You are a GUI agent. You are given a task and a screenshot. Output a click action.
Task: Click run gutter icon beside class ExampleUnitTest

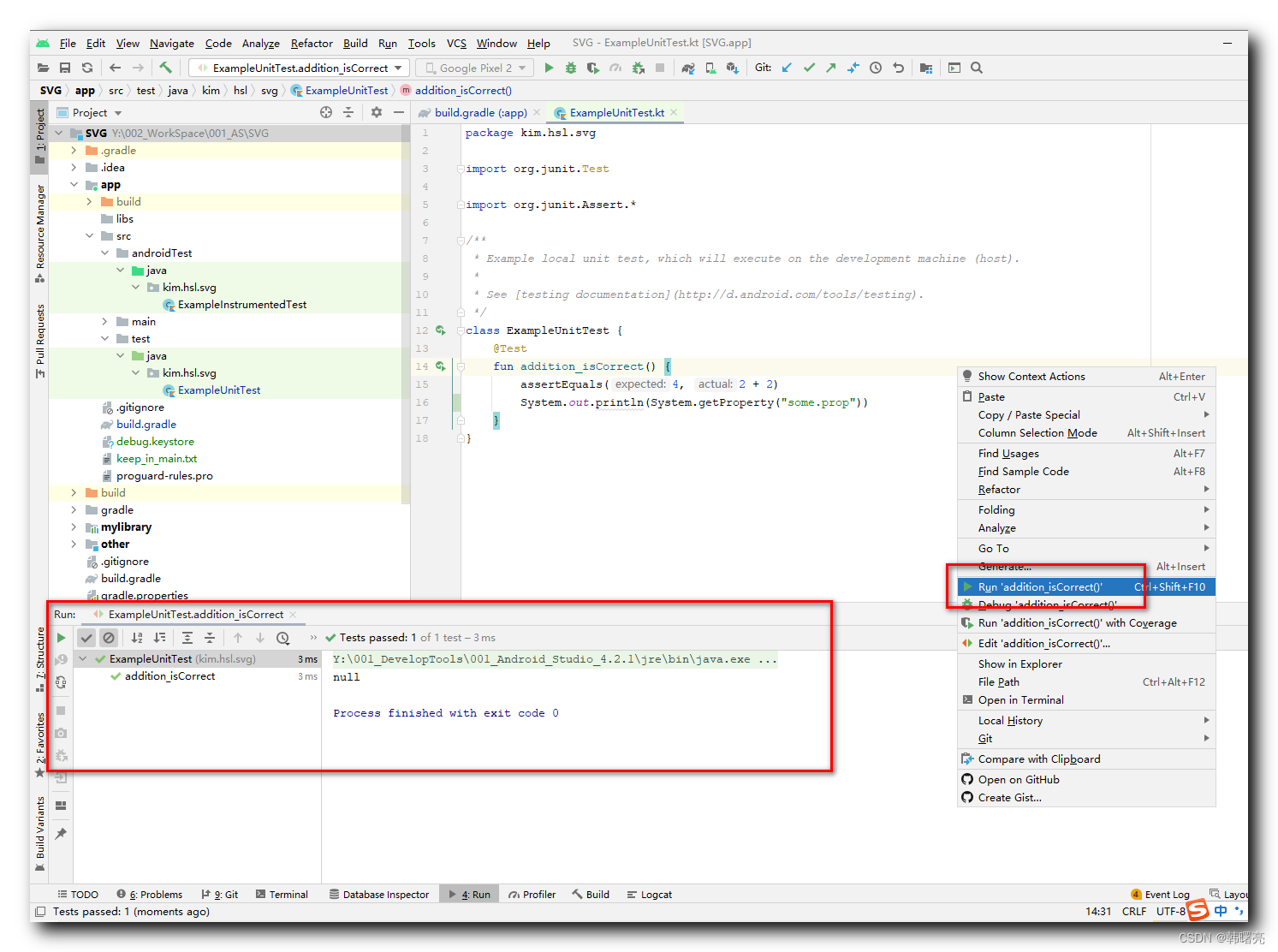(440, 330)
